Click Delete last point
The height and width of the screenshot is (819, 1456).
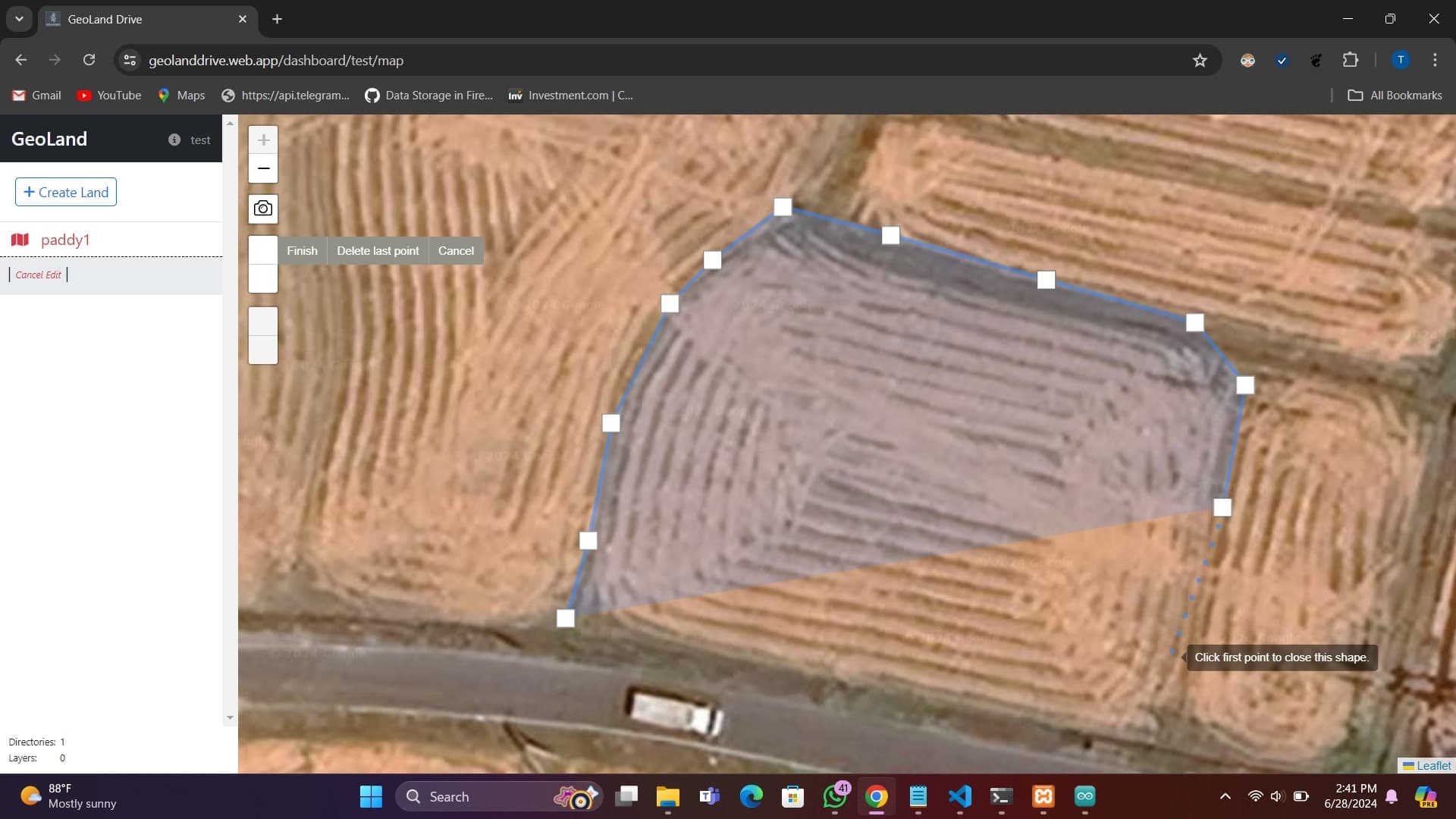(378, 251)
